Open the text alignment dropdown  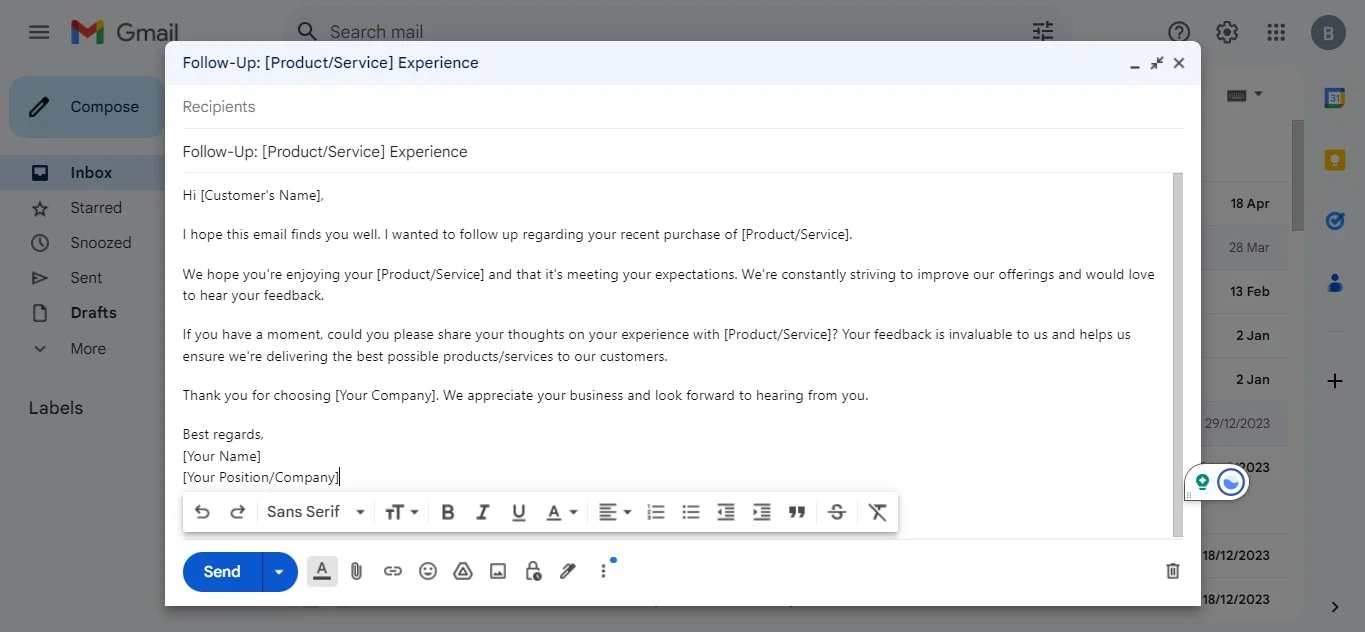[x=615, y=511]
